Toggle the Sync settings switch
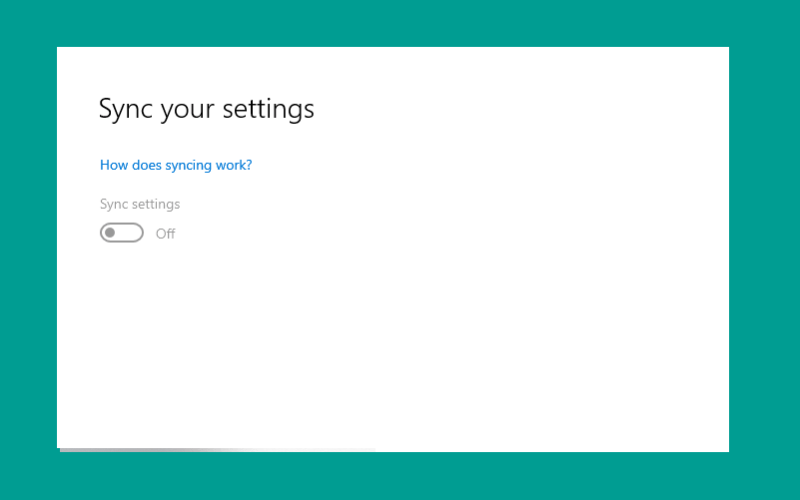Image resolution: width=800 pixels, height=500 pixels. click(x=121, y=233)
